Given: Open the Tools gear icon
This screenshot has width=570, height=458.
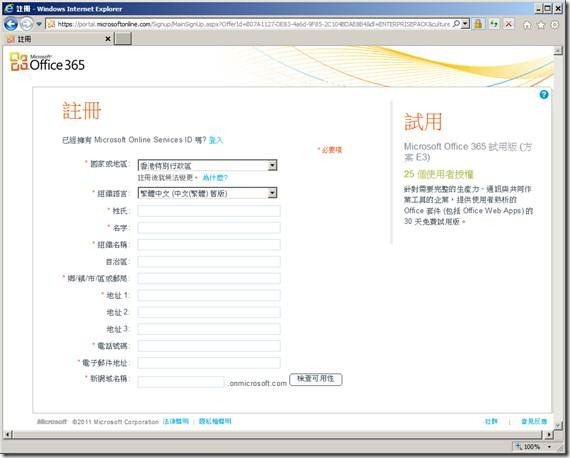Looking at the screenshot, I should click(555, 25).
